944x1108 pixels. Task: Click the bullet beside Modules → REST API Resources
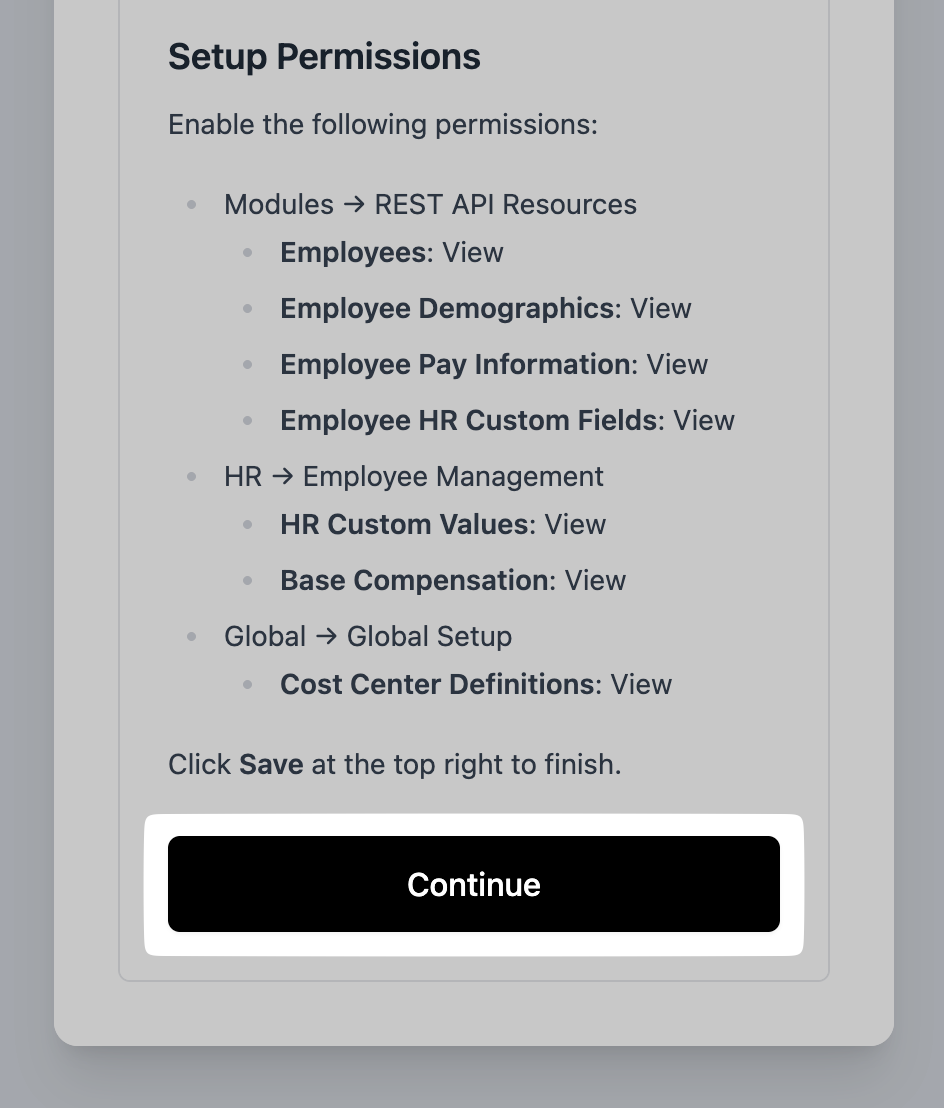pyautogui.click(x=191, y=205)
